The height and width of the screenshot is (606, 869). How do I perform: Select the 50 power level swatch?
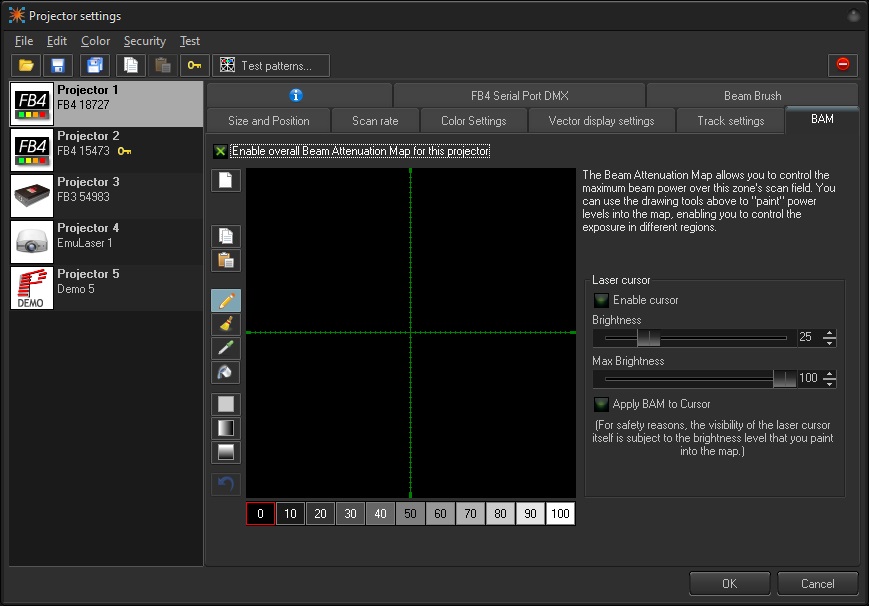point(410,514)
